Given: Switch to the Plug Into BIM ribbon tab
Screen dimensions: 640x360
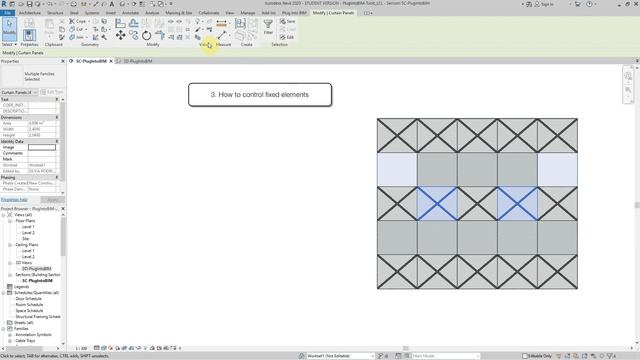Looking at the screenshot, I should 294,13.
